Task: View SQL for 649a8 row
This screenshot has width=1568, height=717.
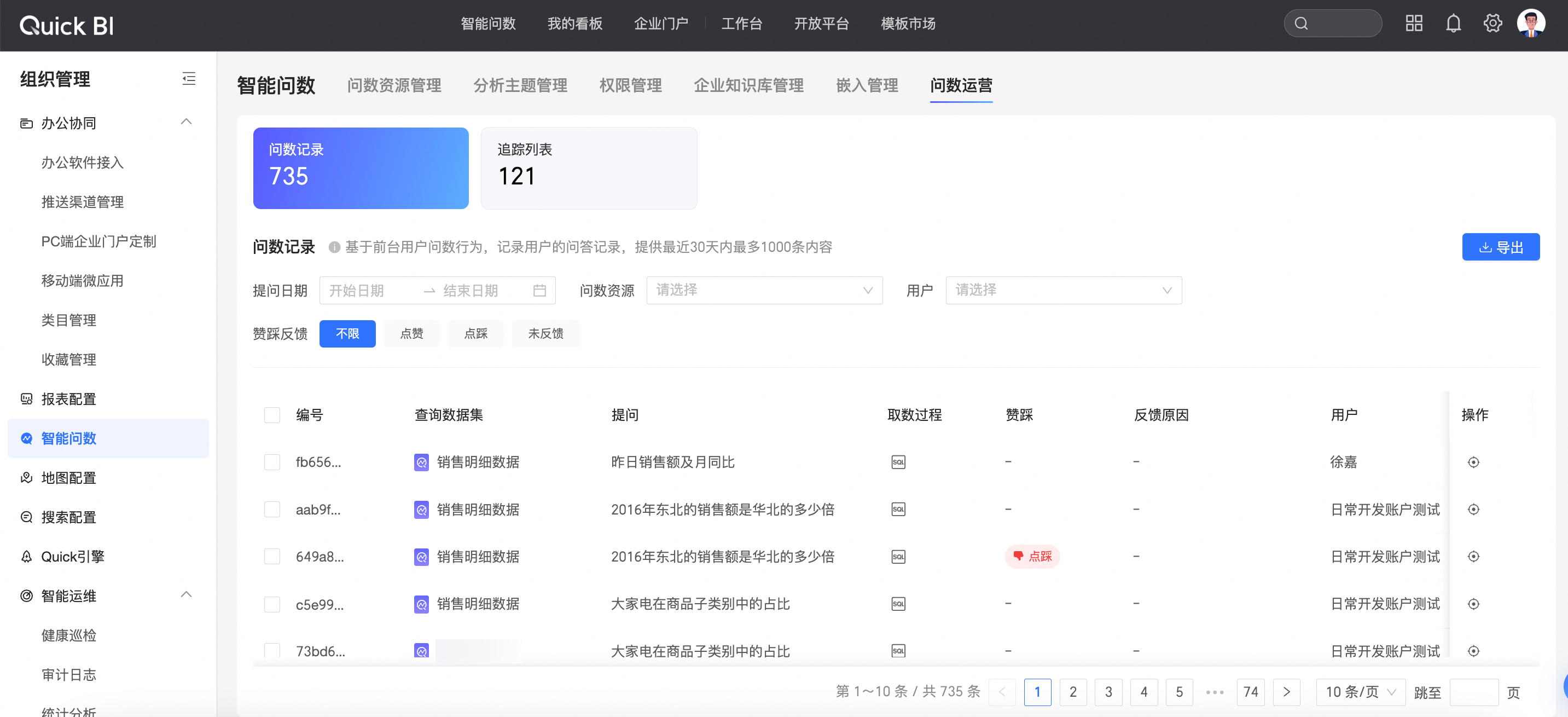Action: pos(898,557)
